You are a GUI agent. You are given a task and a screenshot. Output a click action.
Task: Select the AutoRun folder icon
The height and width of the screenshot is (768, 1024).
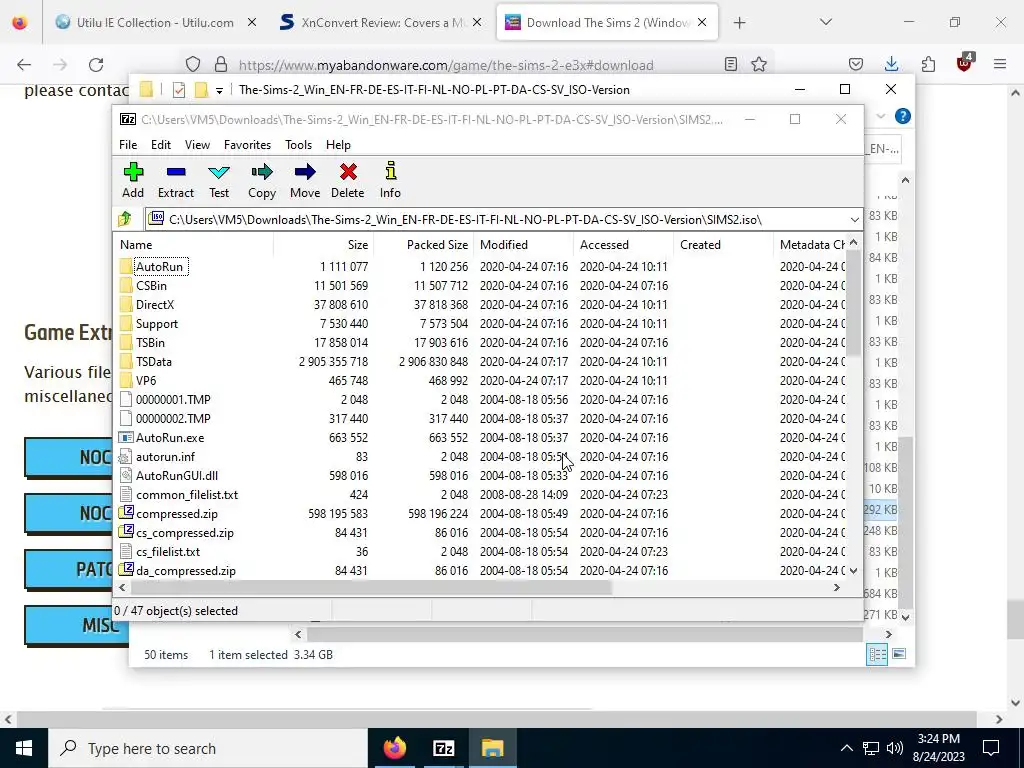tap(126, 266)
